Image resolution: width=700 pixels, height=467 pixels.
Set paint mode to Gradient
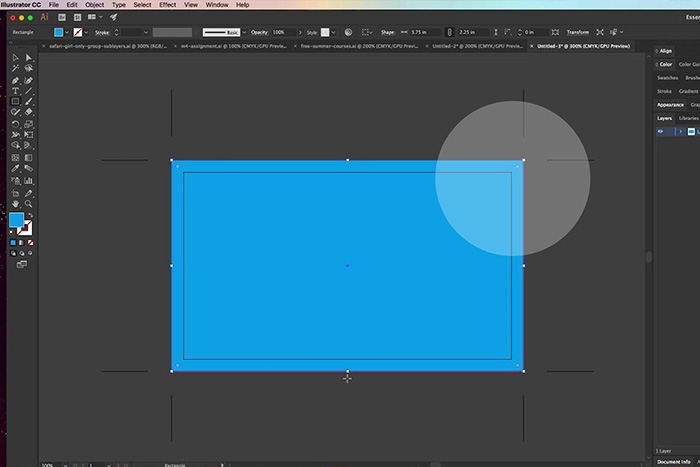(21, 242)
